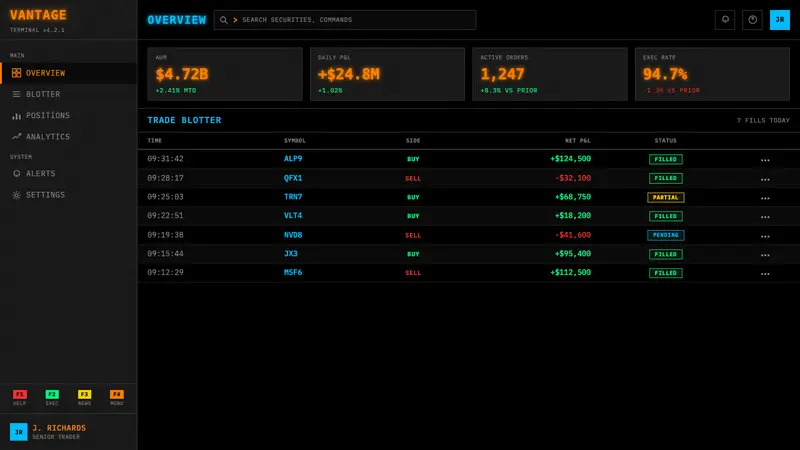Click the Symbol column header
The width and height of the screenshot is (800, 450).
click(x=295, y=140)
